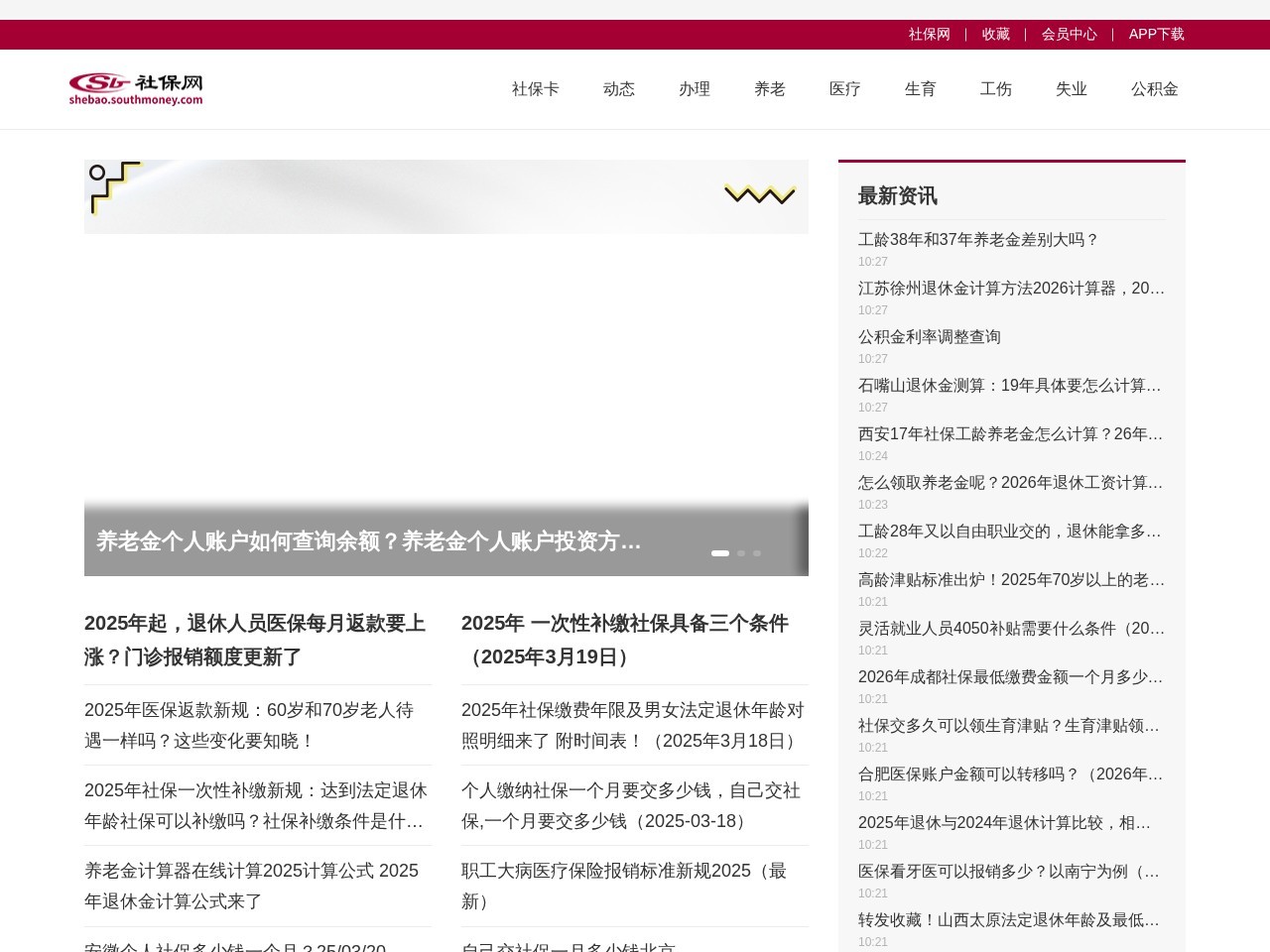This screenshot has height=952, width=1270.
Task: Click the 10:22 timestamp under 工龄28年
Action: coord(873,553)
